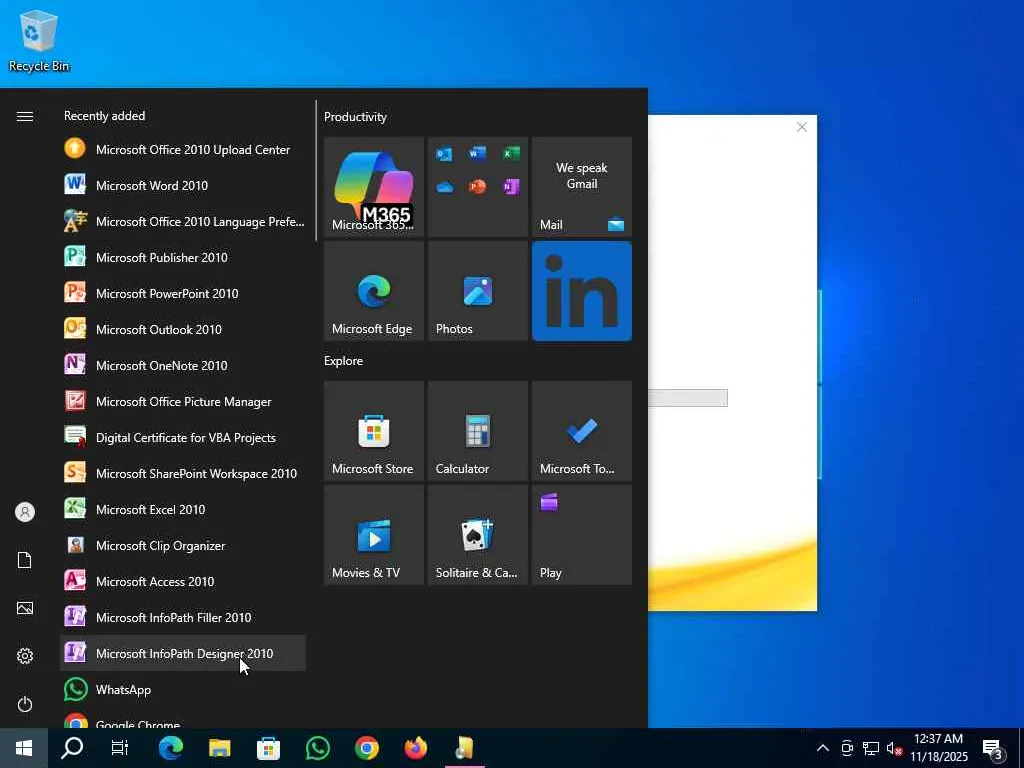Viewport: 1024px width, 768px height.
Task: Show hidden system tray icons
Action: click(823, 748)
